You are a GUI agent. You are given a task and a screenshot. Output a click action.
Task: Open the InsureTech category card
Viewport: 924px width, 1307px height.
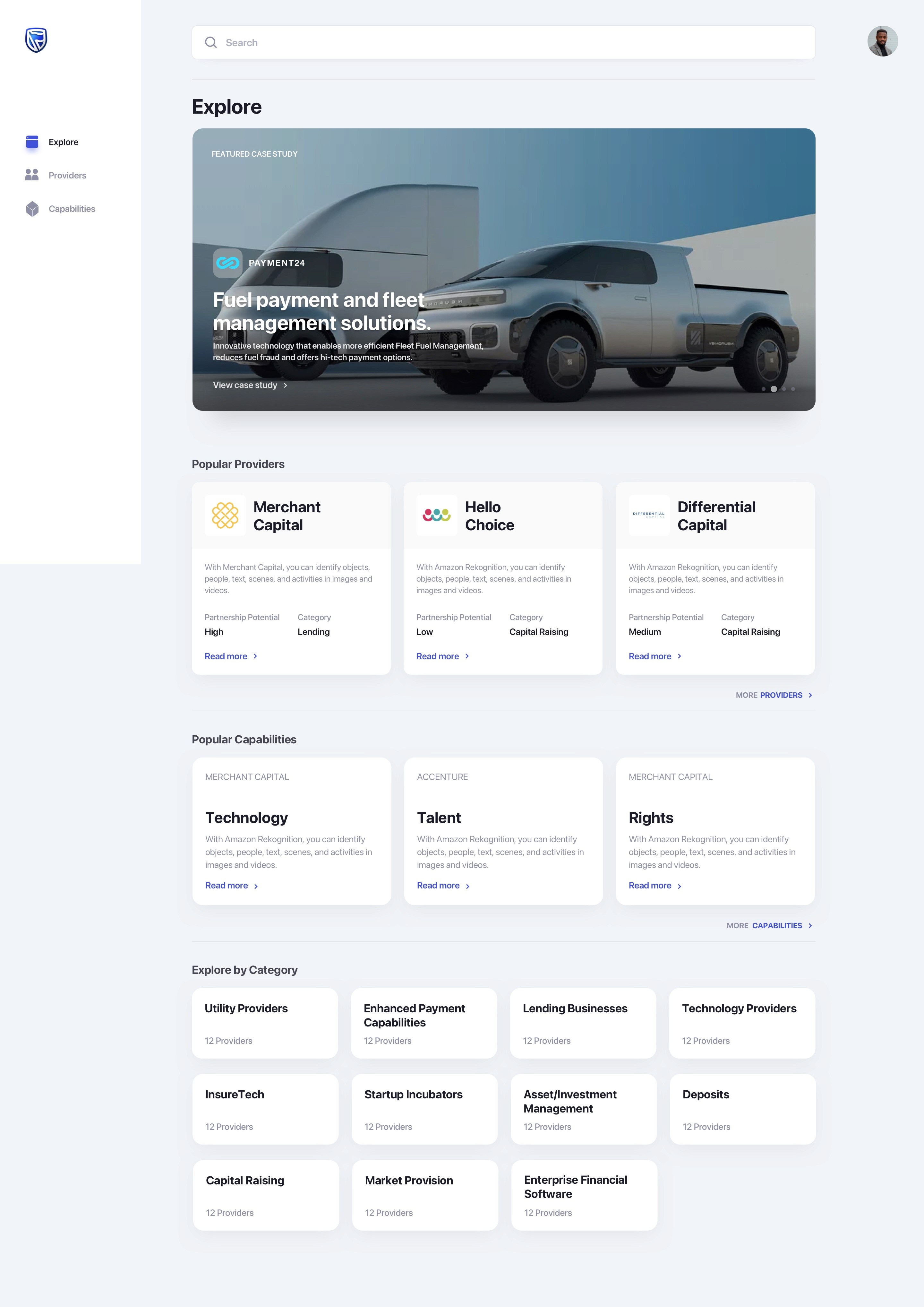tap(265, 1110)
